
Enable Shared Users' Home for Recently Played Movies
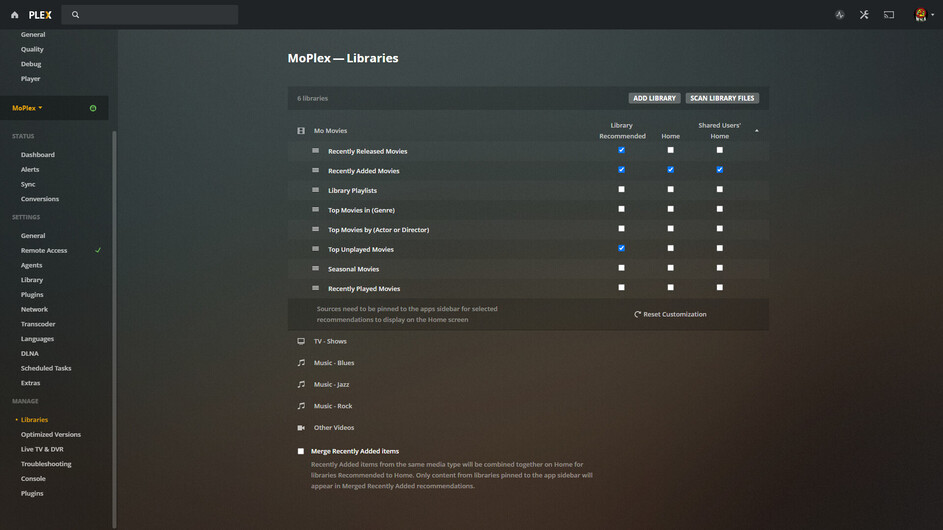719,288
